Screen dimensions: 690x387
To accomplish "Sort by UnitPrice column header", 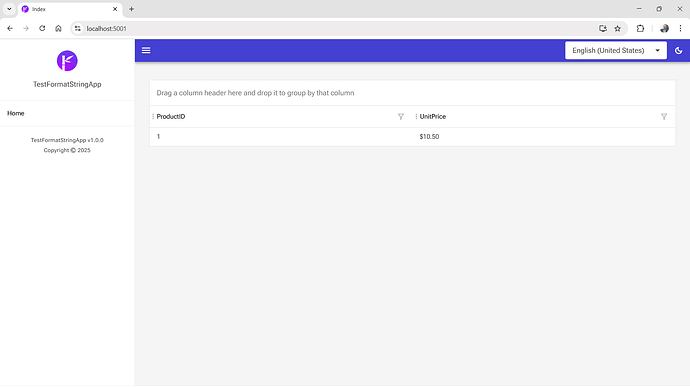I will pyautogui.click(x=433, y=117).
